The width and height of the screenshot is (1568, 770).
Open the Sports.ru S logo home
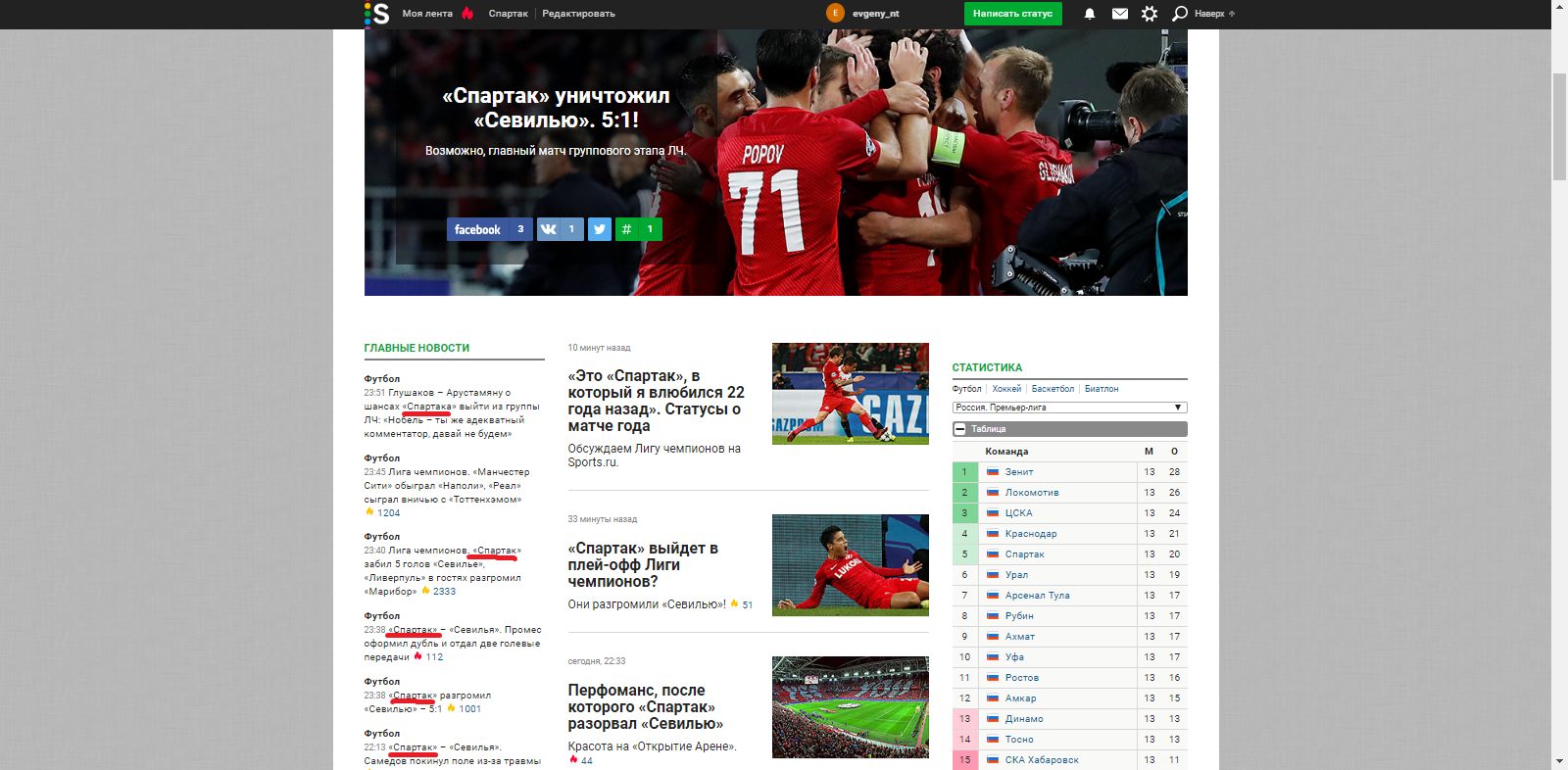pyautogui.click(x=377, y=14)
